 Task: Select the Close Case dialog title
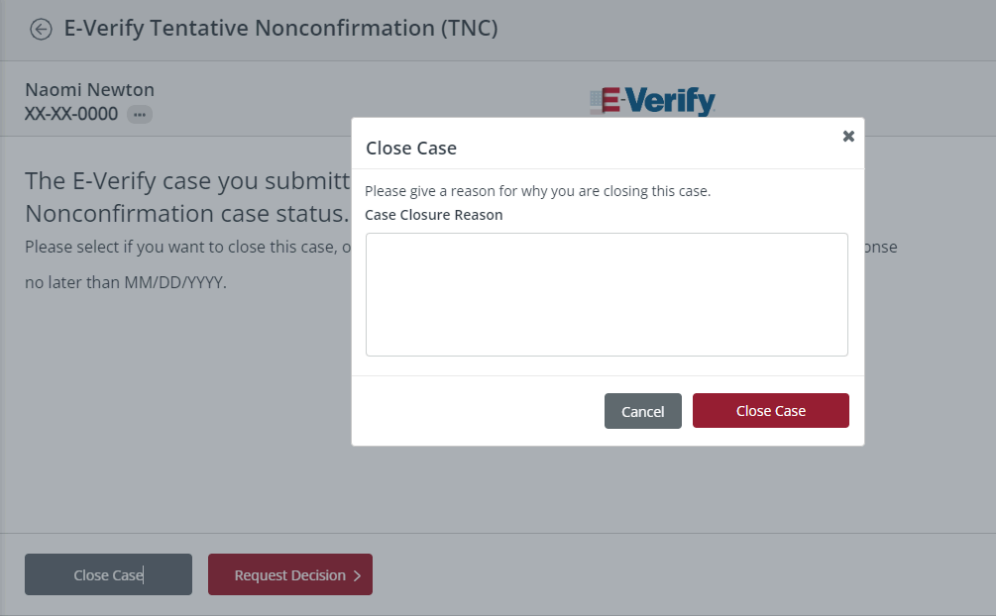point(411,147)
